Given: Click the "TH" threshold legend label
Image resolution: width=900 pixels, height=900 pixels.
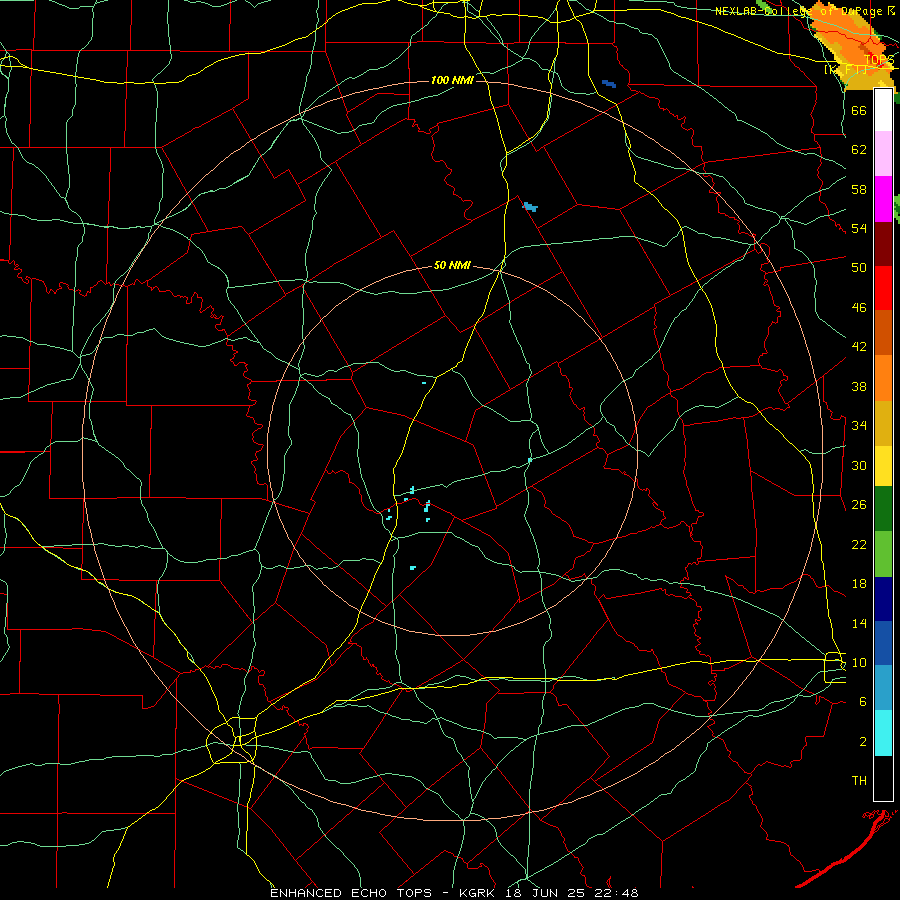Looking at the screenshot, I should tap(859, 781).
